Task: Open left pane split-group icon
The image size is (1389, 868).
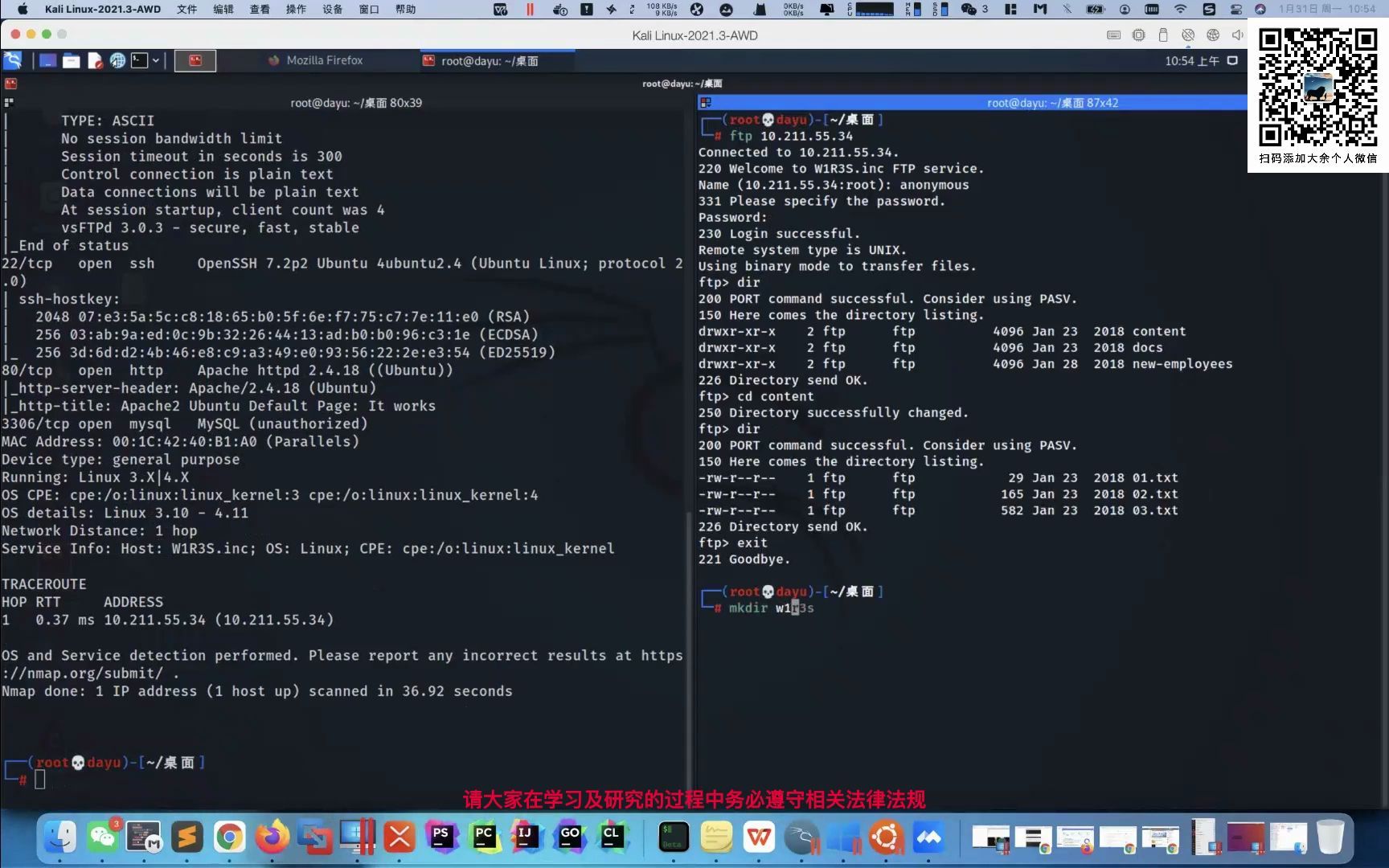Action: click(9, 103)
